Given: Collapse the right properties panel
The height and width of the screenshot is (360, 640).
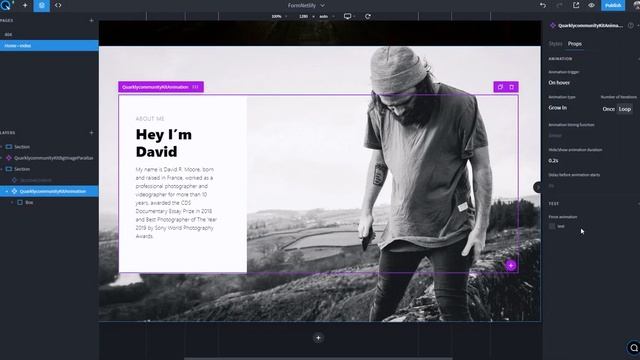Looking at the screenshot, I should click(x=538, y=187).
